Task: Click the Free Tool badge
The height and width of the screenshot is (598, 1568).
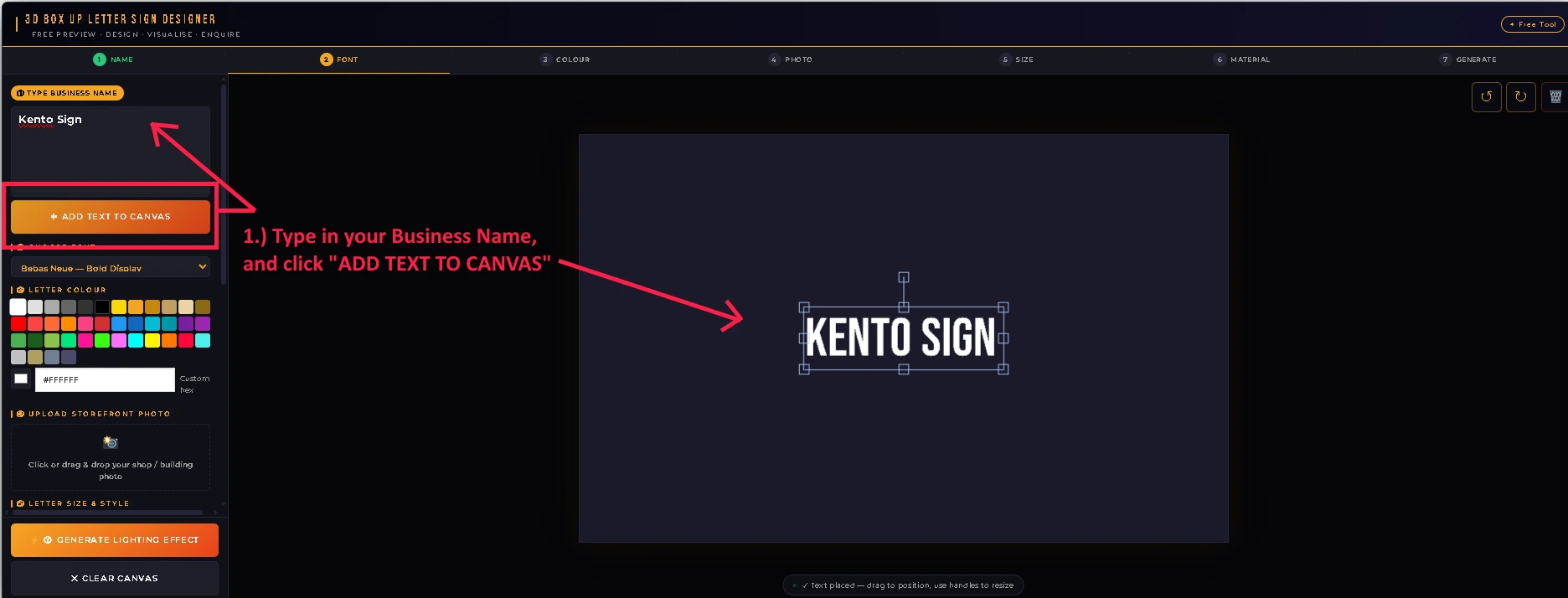Action: (1532, 24)
